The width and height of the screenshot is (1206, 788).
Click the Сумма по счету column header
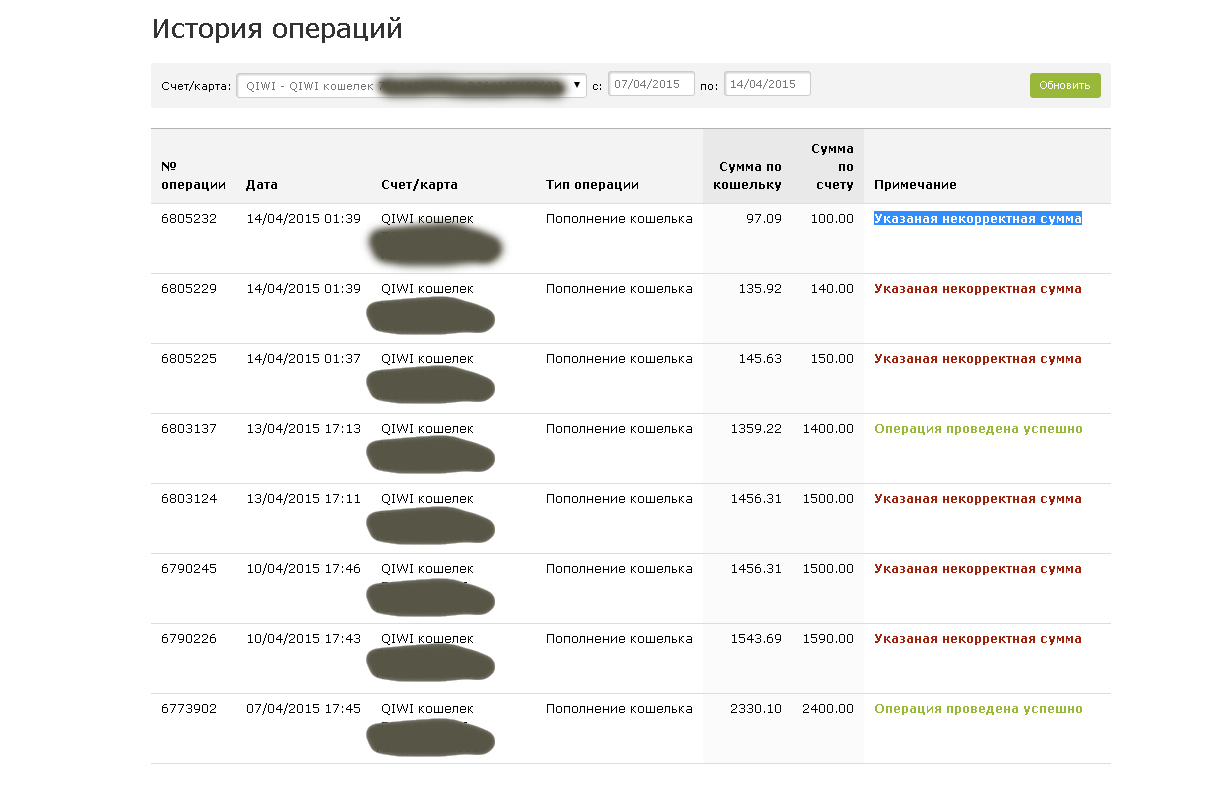[x=832, y=166]
